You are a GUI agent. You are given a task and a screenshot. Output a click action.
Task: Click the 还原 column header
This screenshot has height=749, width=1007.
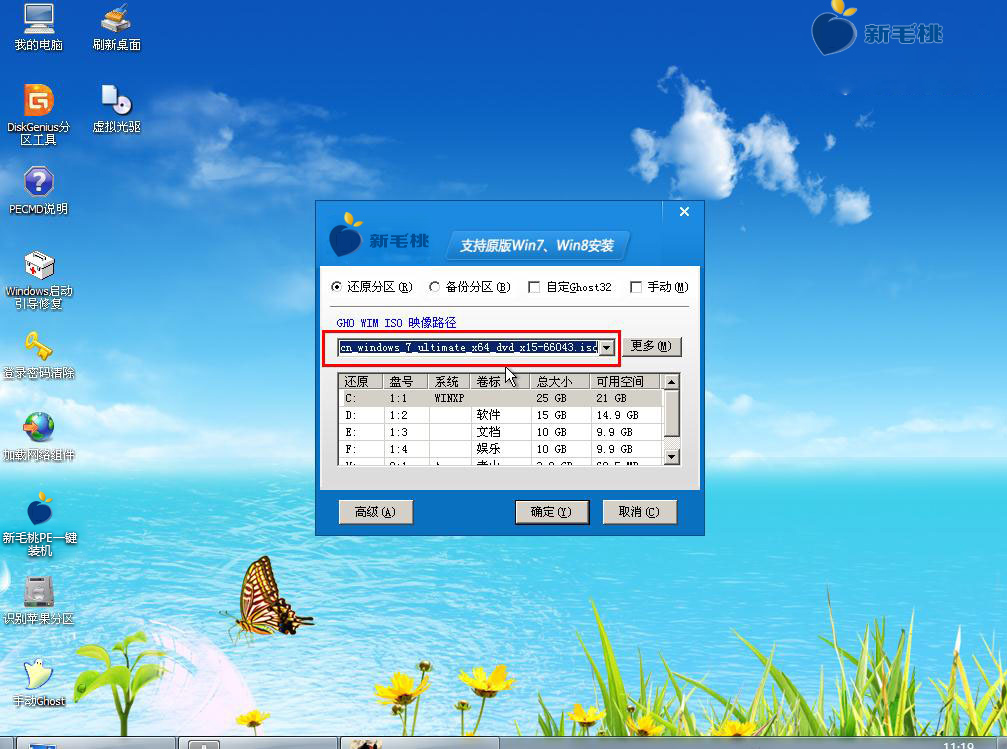click(x=361, y=382)
